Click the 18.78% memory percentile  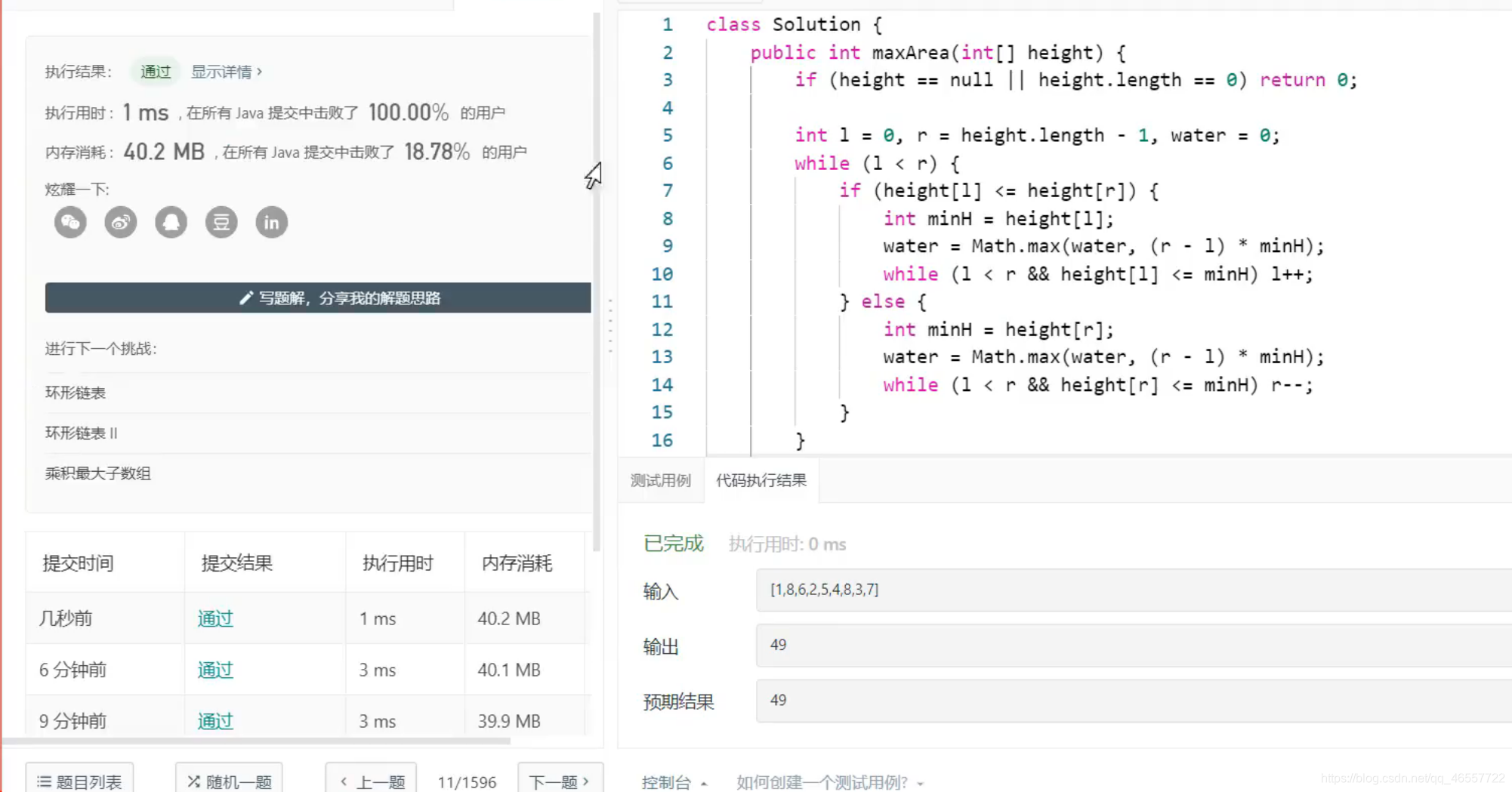pos(437,152)
